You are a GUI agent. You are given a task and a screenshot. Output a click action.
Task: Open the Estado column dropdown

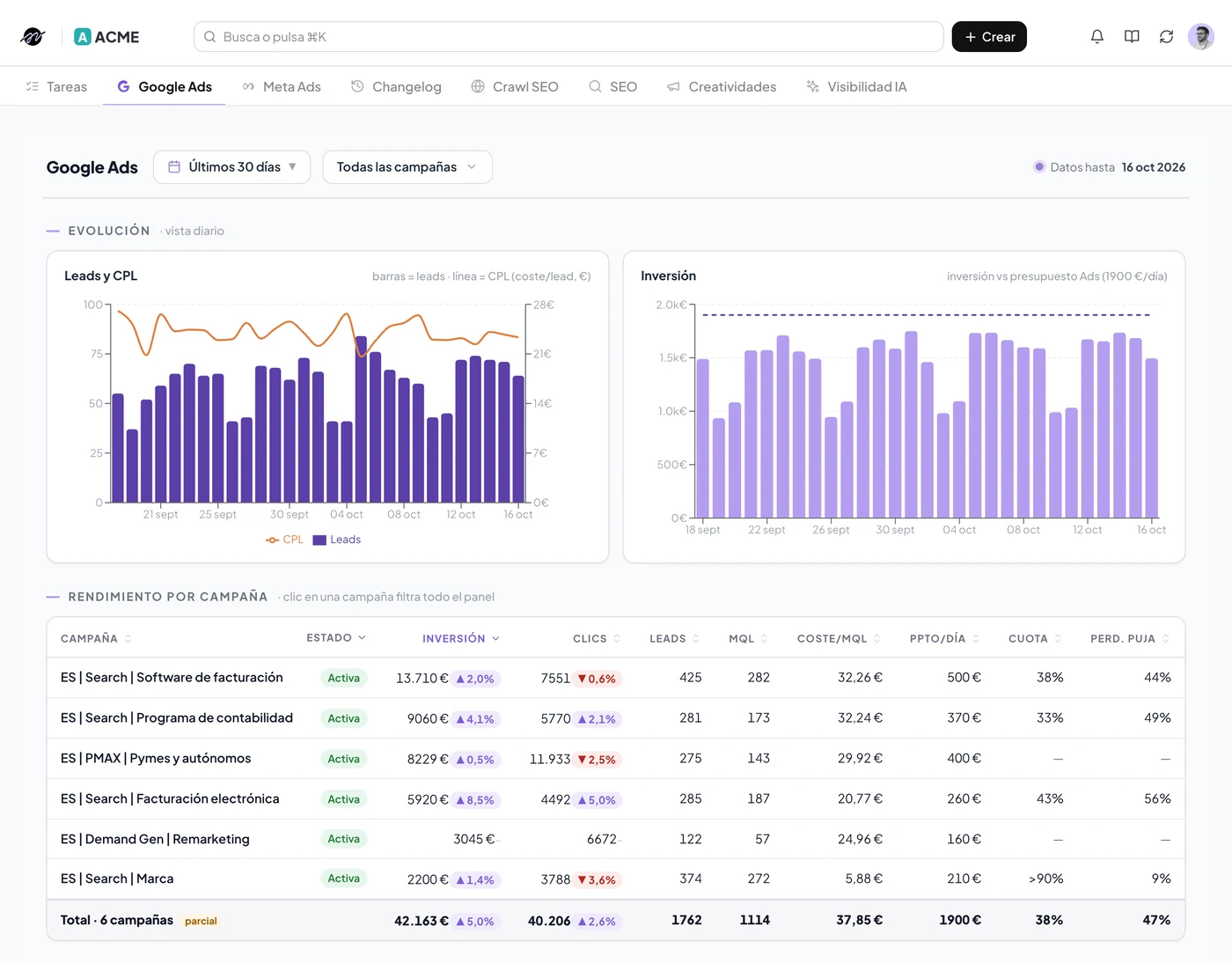(336, 637)
